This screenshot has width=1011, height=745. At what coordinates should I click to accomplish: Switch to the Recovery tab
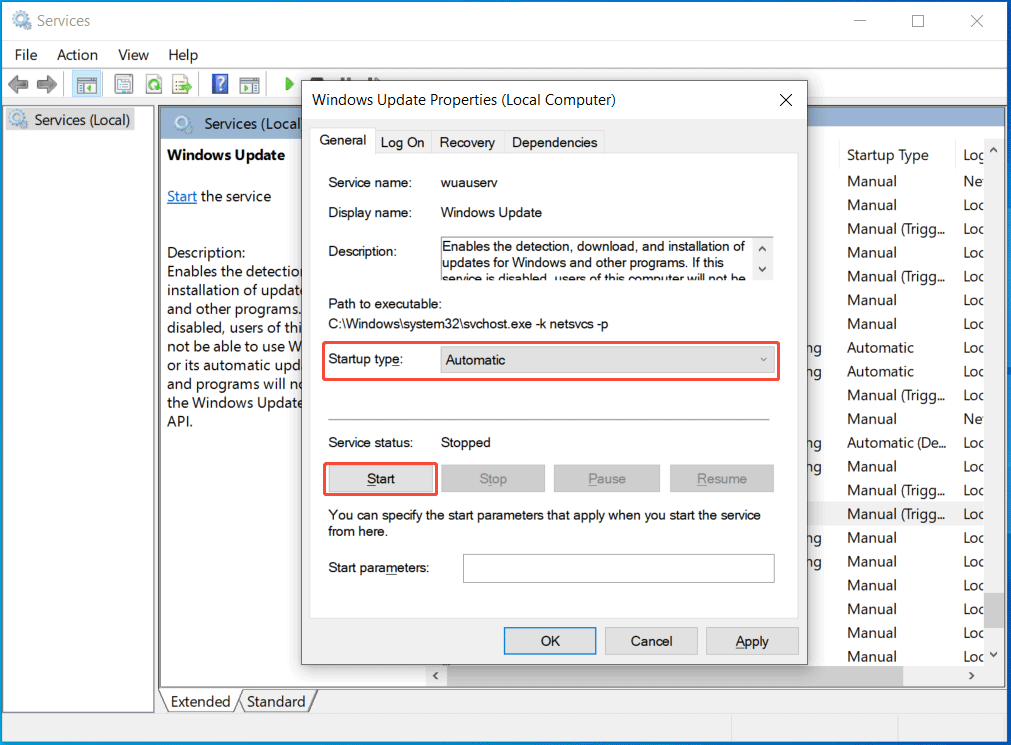pos(466,142)
